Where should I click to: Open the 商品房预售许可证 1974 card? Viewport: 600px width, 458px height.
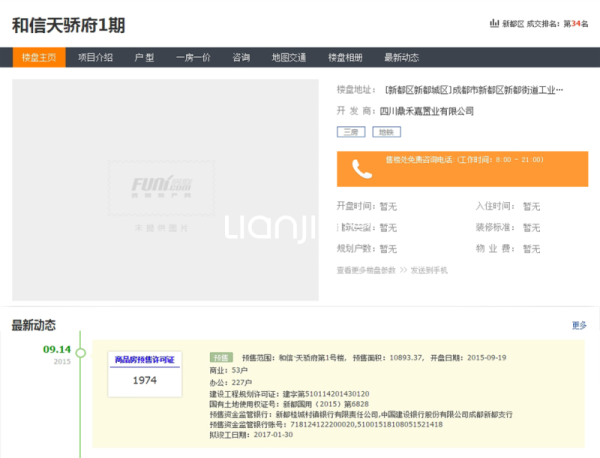[x=145, y=372]
